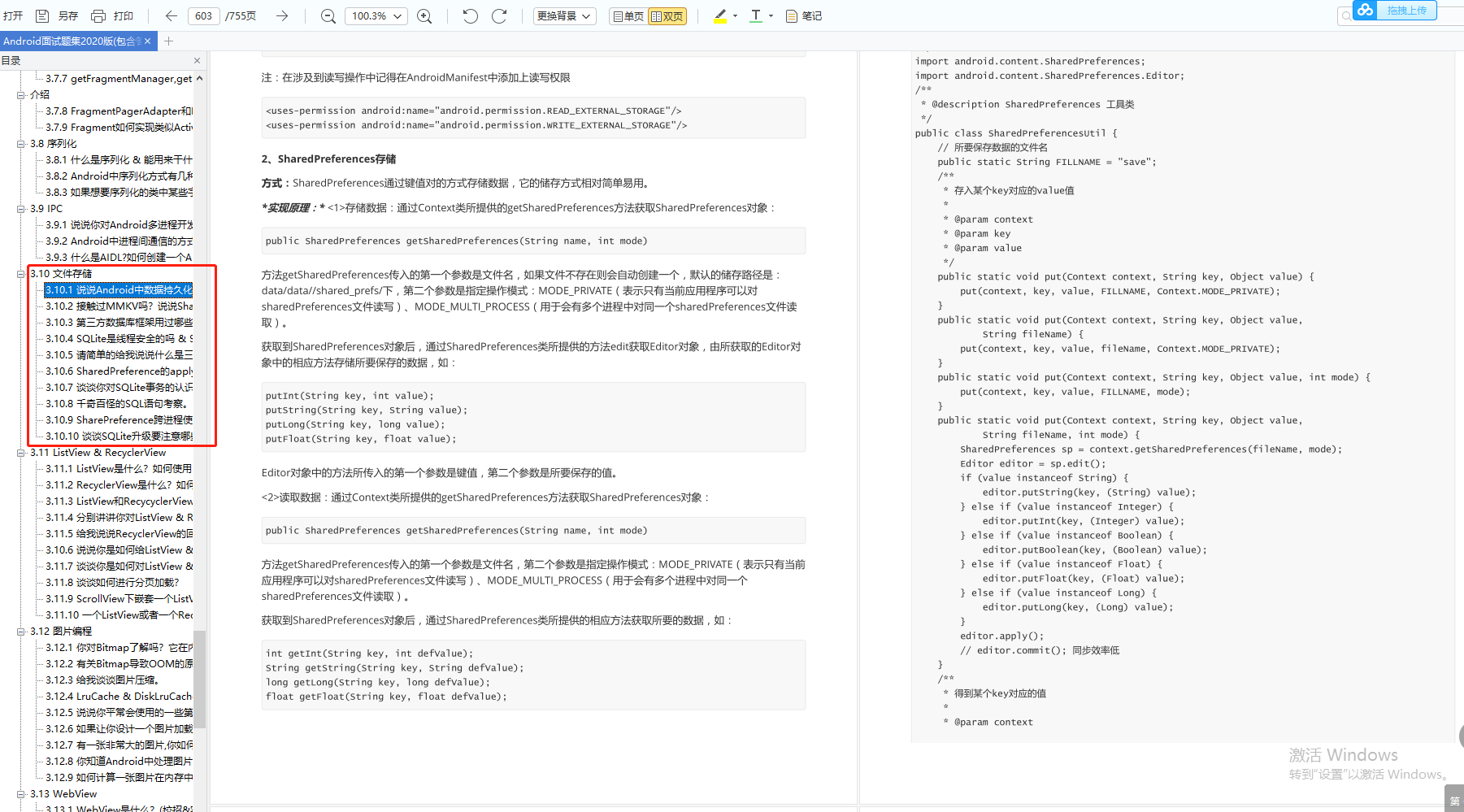Screen dimensions: 1464x812
Task: Open outline entry 3.10.3 第三方数据库框架
Action: [x=119, y=323]
